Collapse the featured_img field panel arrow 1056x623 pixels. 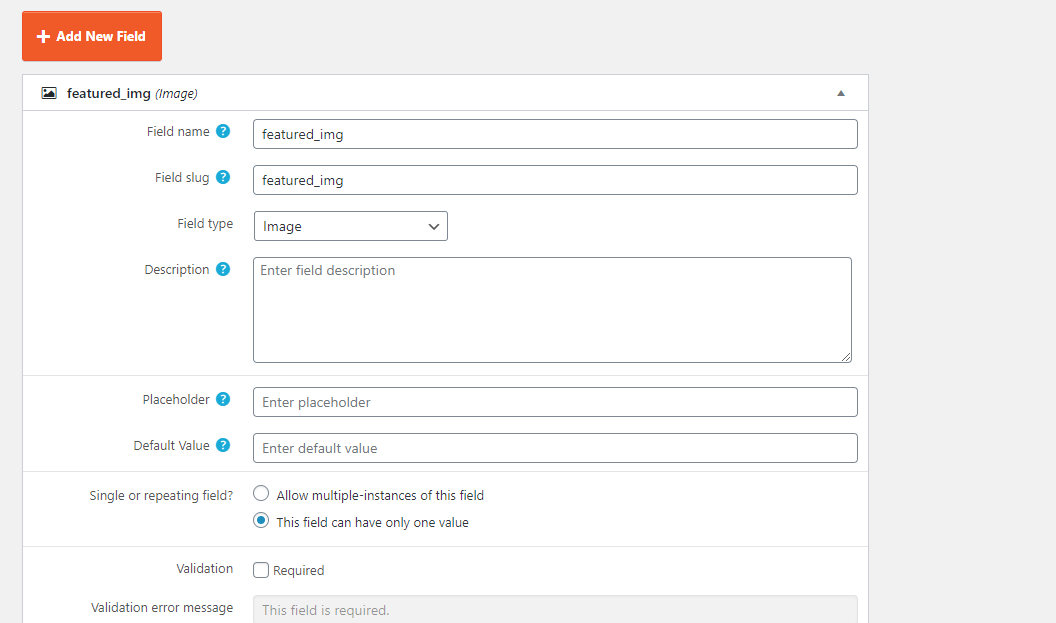coord(840,94)
